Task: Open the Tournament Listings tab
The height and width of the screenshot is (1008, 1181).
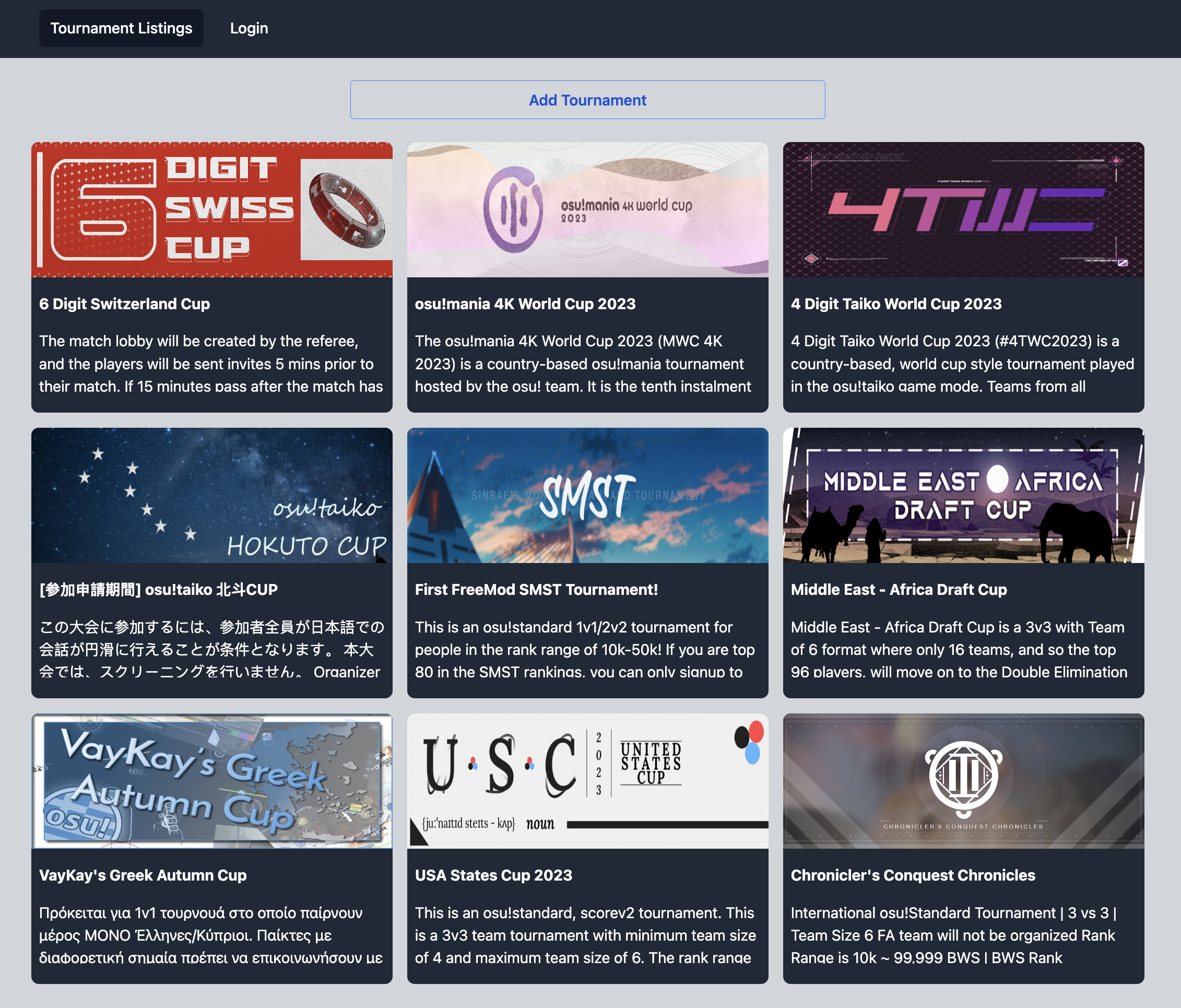Action: coord(121,28)
